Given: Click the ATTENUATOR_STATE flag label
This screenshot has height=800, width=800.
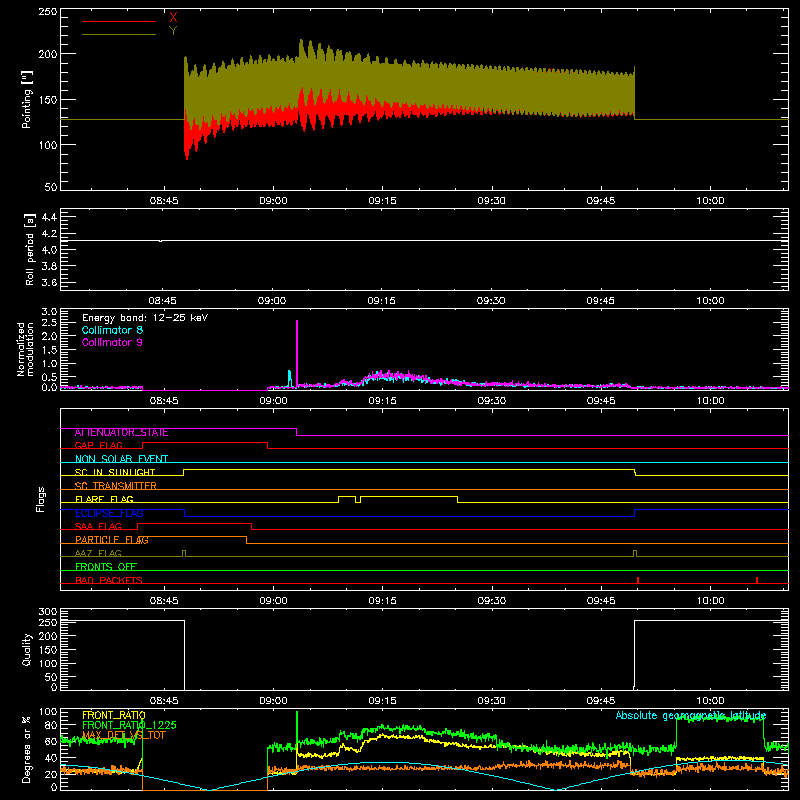Looking at the screenshot, I should [x=121, y=433].
